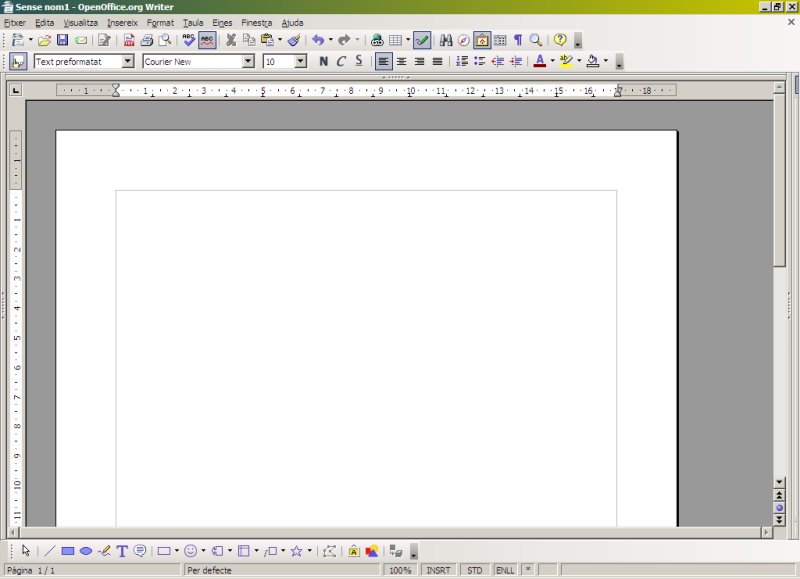Click the Copy icon
800x579 pixels.
coord(249,40)
